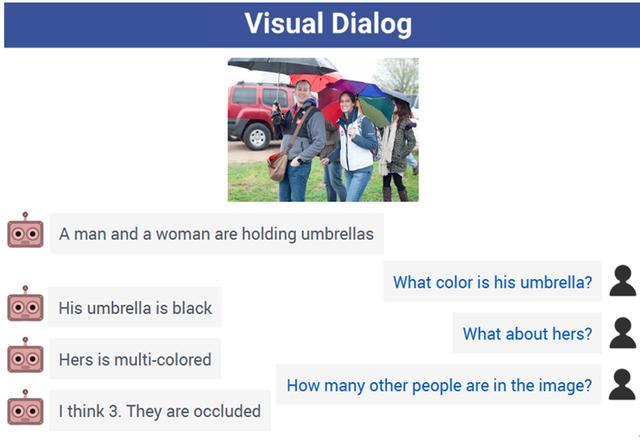Select the caption 'A man and a woman are holding umbrellas'

tap(216, 234)
